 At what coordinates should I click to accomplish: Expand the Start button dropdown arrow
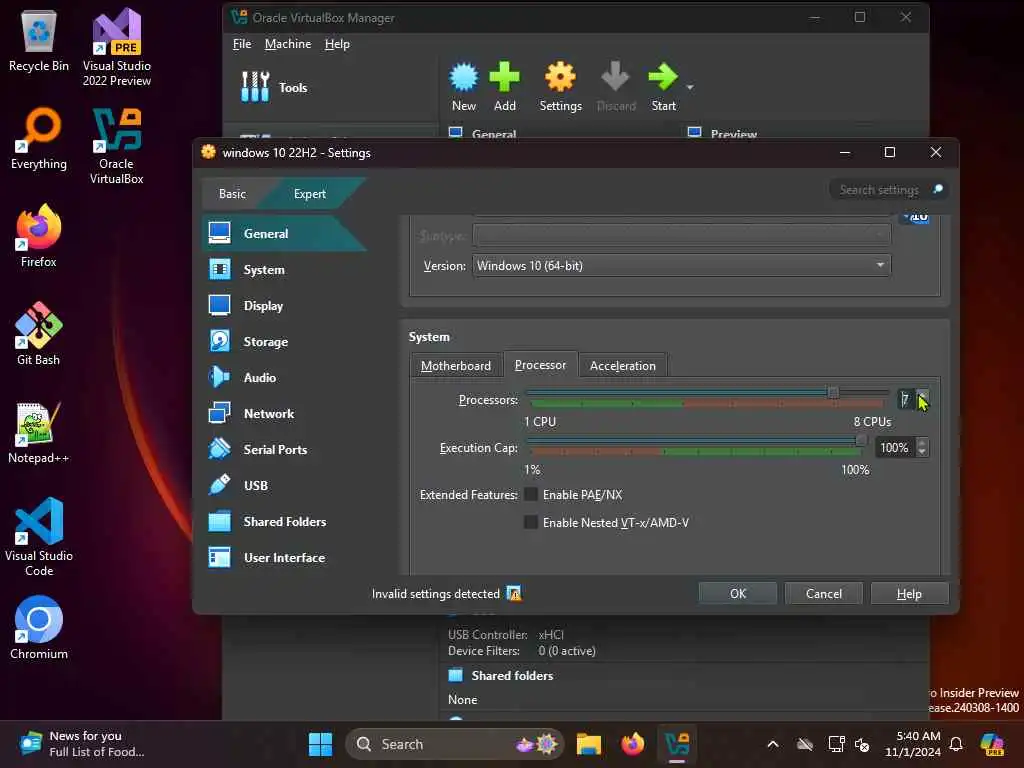coord(690,87)
